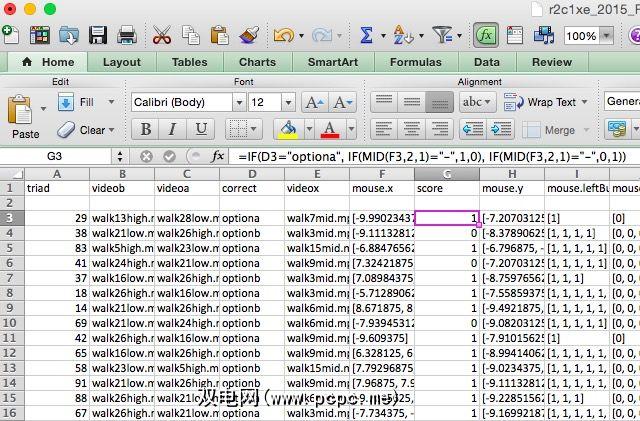Decrease font size with smaller A
The width and height of the screenshot is (640, 421).
tap(343, 102)
